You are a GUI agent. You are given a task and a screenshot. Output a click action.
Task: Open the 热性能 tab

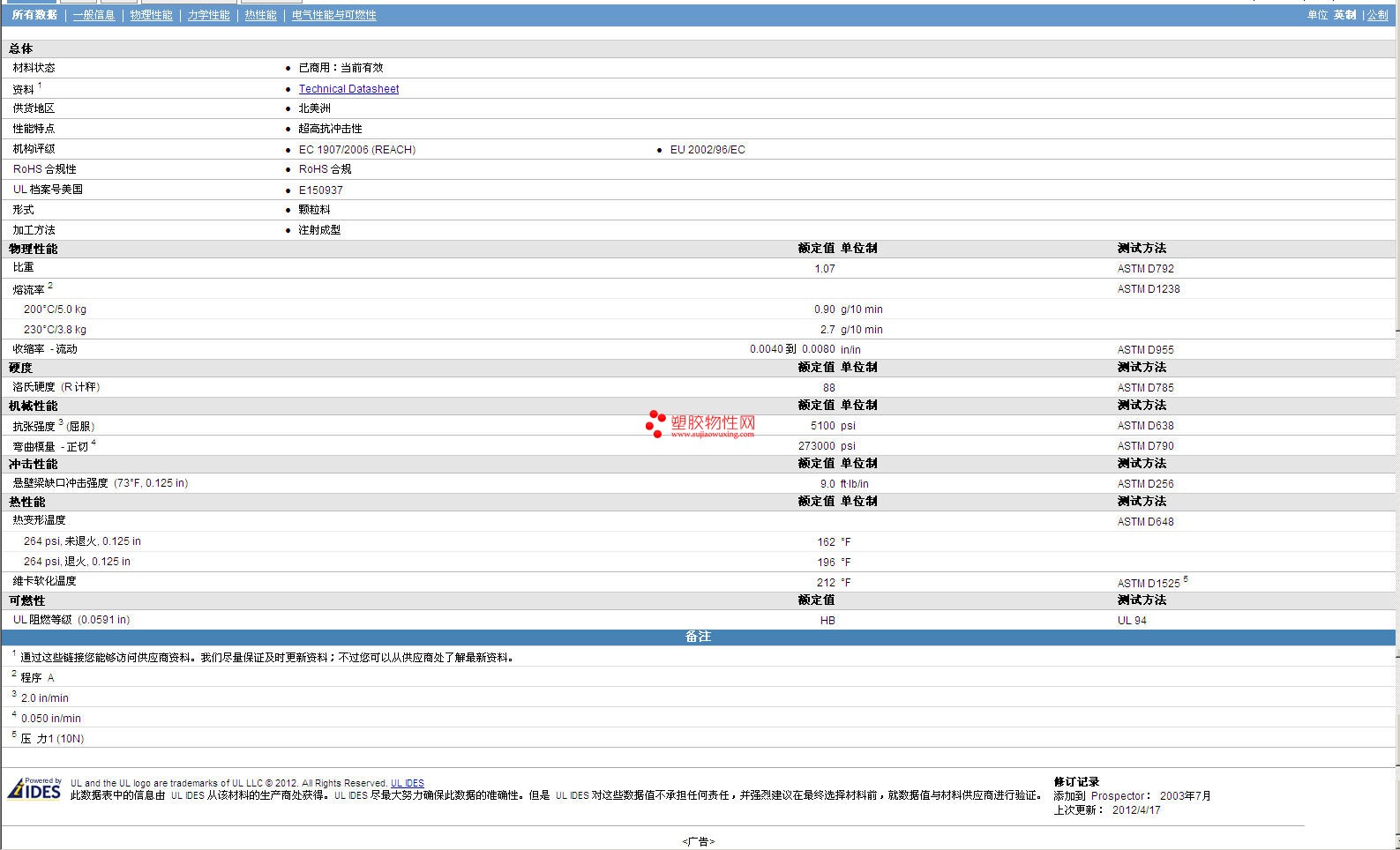[260, 15]
